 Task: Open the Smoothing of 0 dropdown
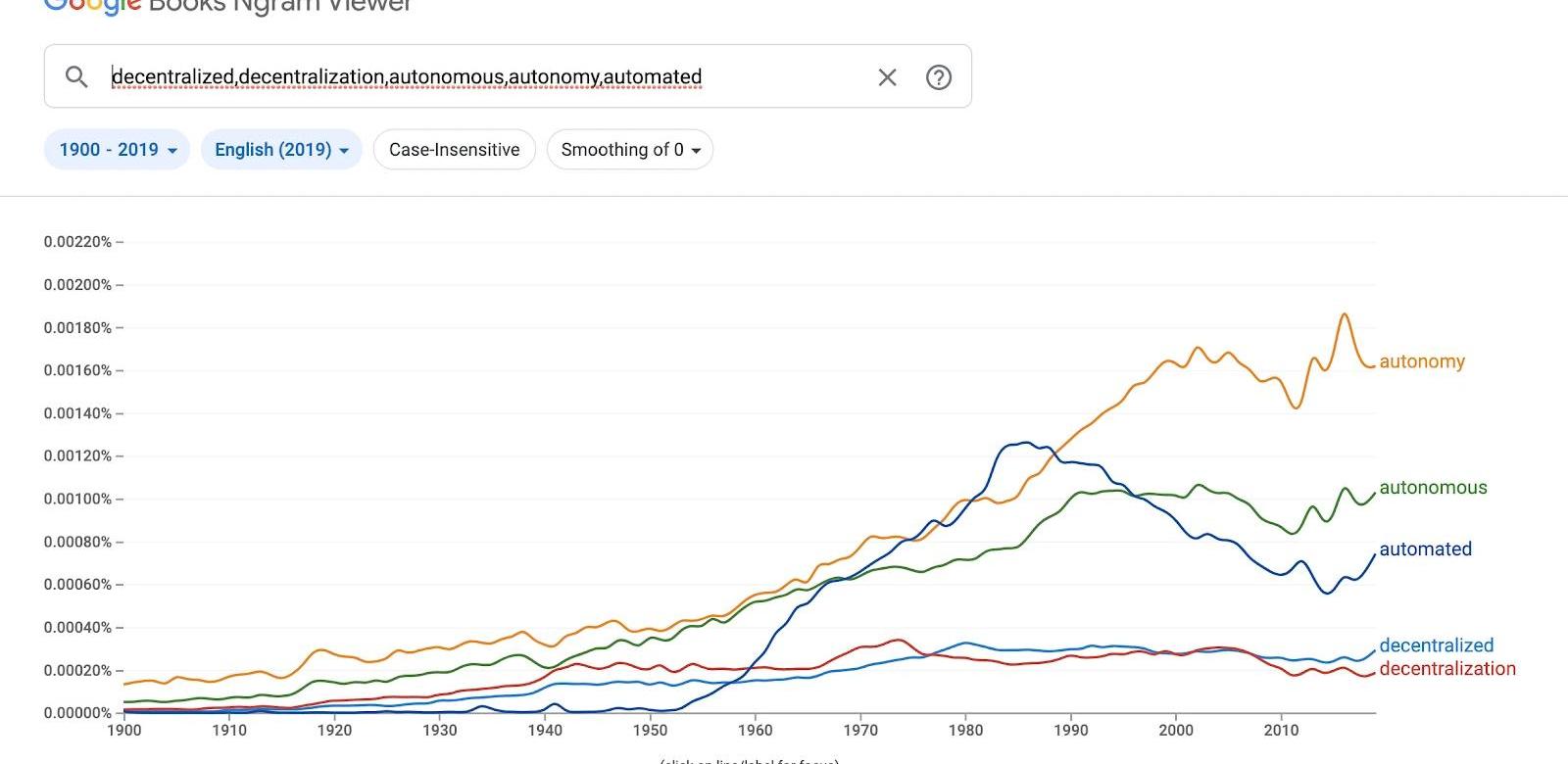click(629, 150)
